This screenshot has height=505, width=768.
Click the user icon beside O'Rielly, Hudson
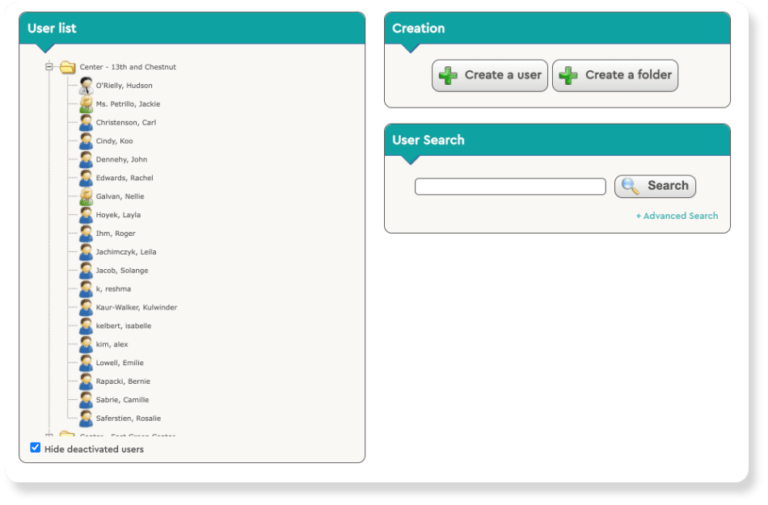[x=86, y=86]
